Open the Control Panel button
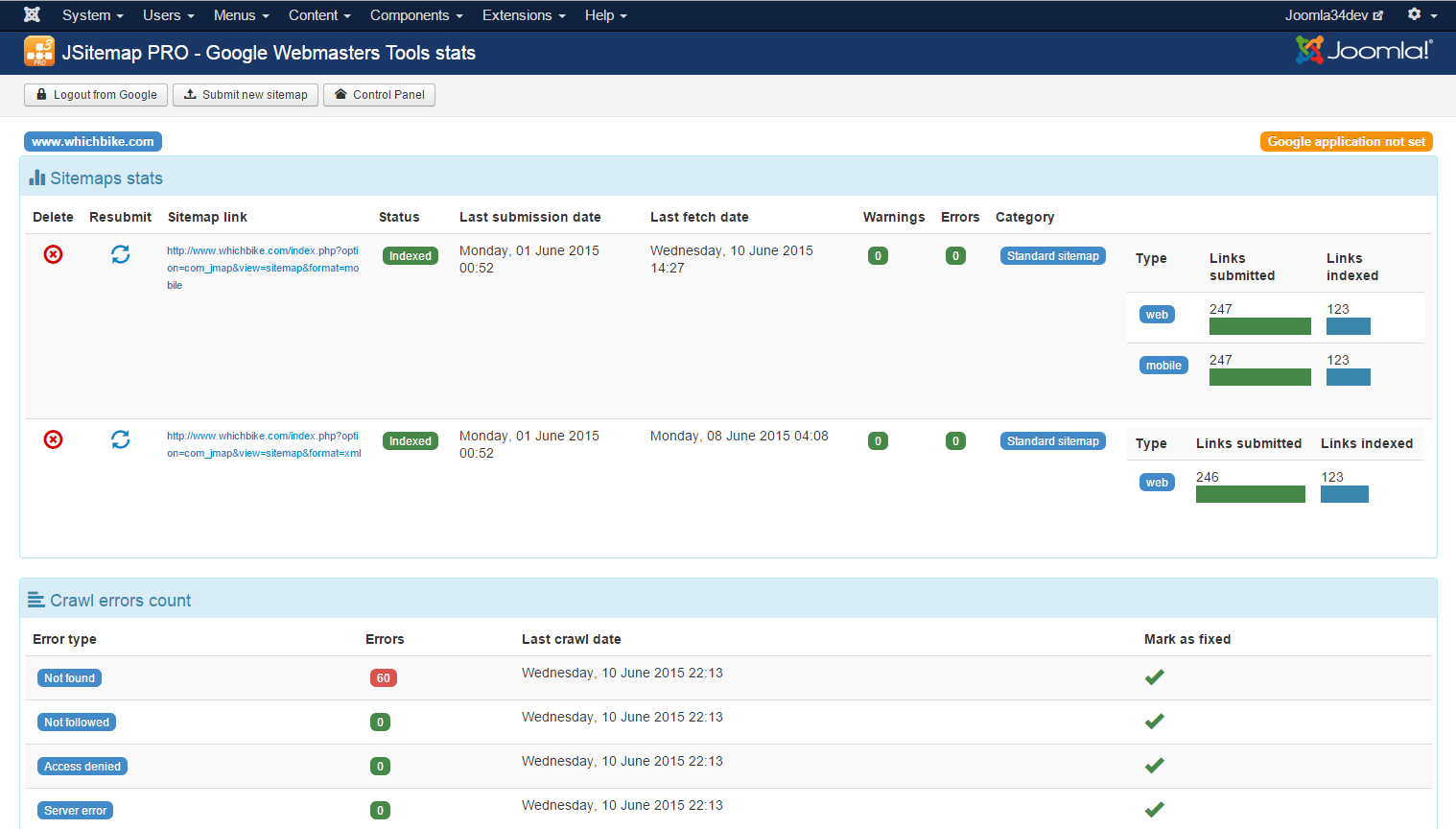The image size is (1456, 829). click(x=379, y=95)
